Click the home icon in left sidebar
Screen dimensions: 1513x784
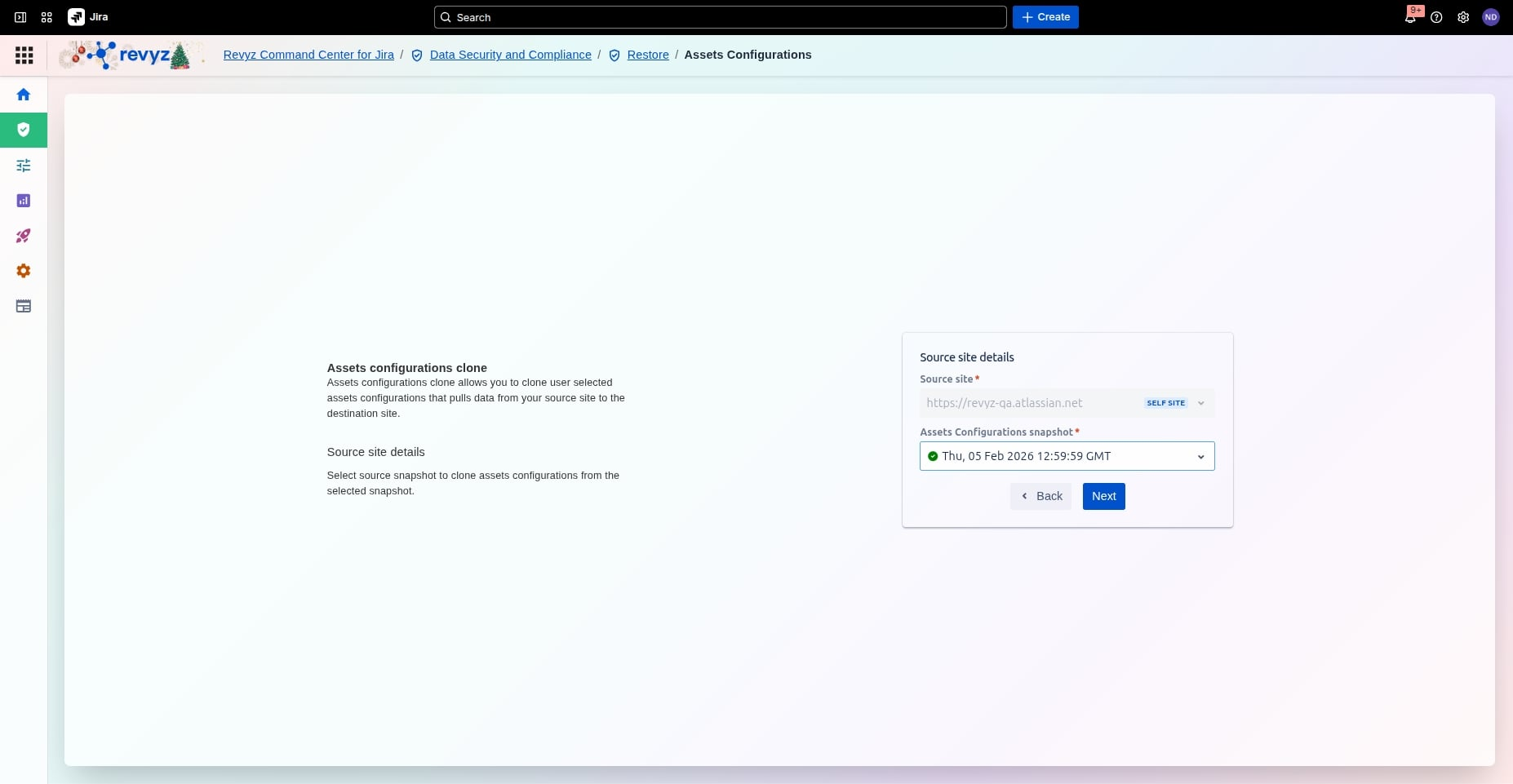[x=24, y=95]
